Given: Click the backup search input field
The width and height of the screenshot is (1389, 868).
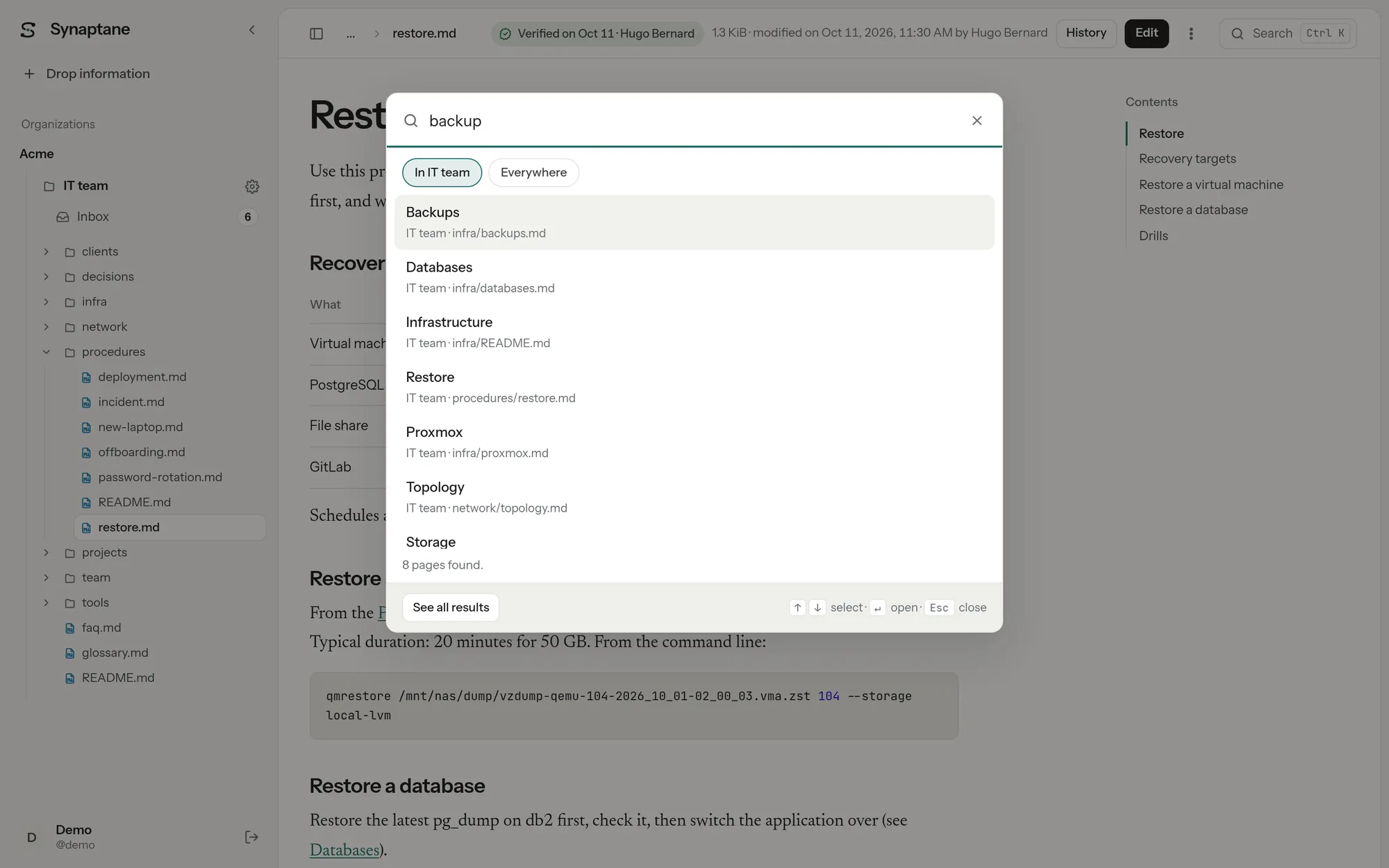Looking at the screenshot, I should click(x=694, y=121).
